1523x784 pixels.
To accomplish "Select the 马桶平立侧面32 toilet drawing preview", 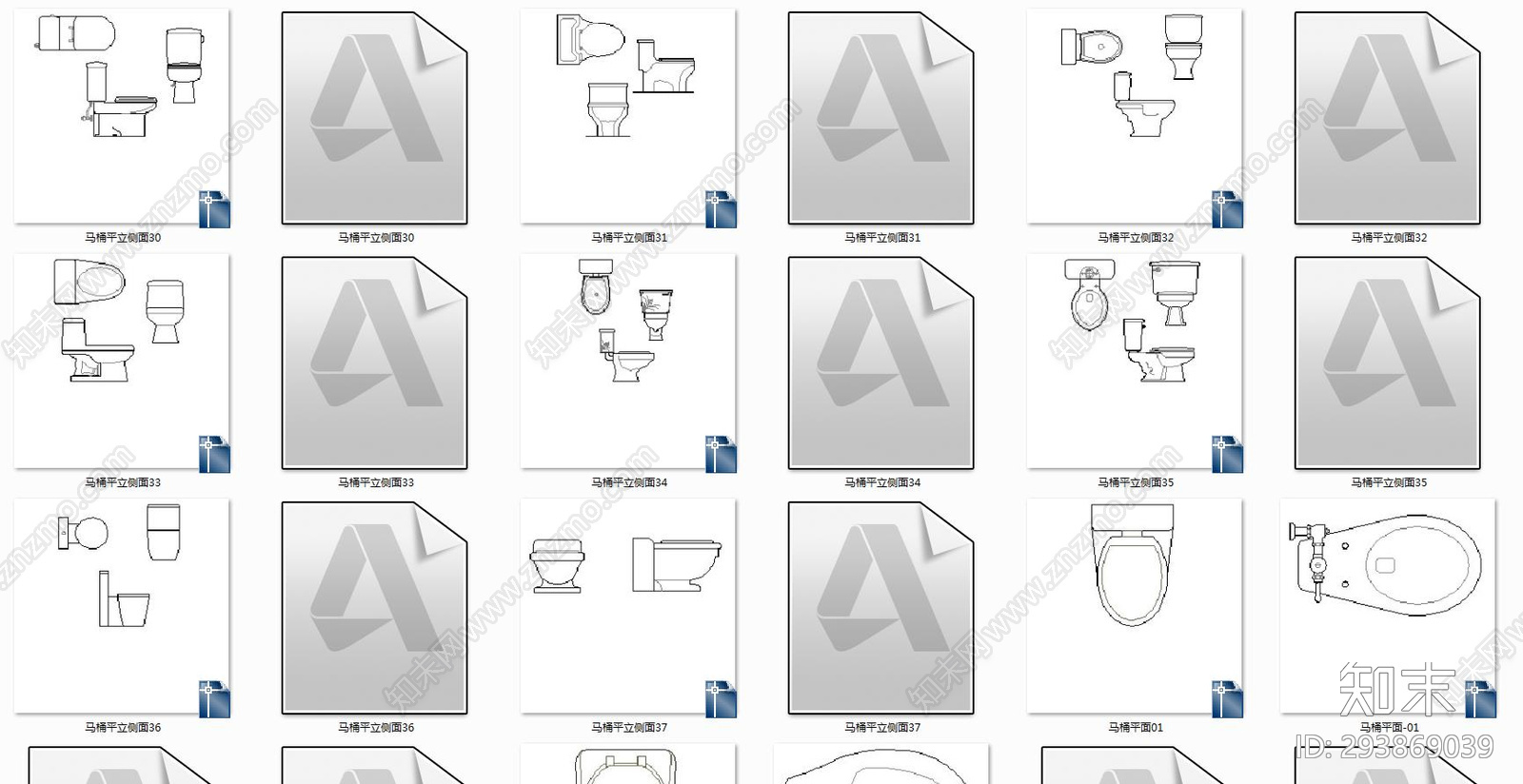I will point(1135,116).
